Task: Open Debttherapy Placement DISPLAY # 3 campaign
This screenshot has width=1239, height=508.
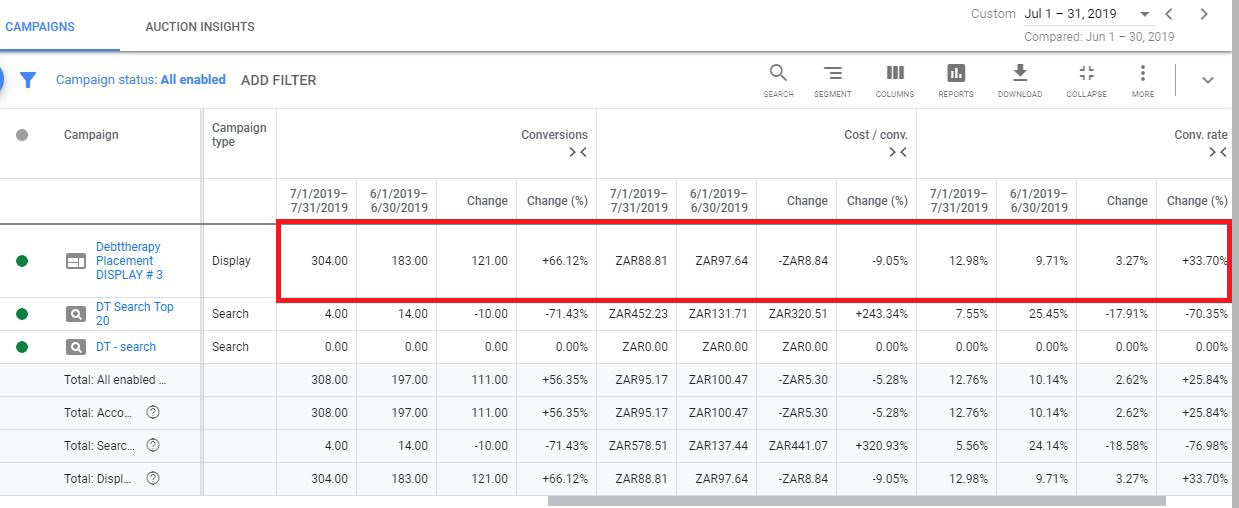Action: (128, 260)
